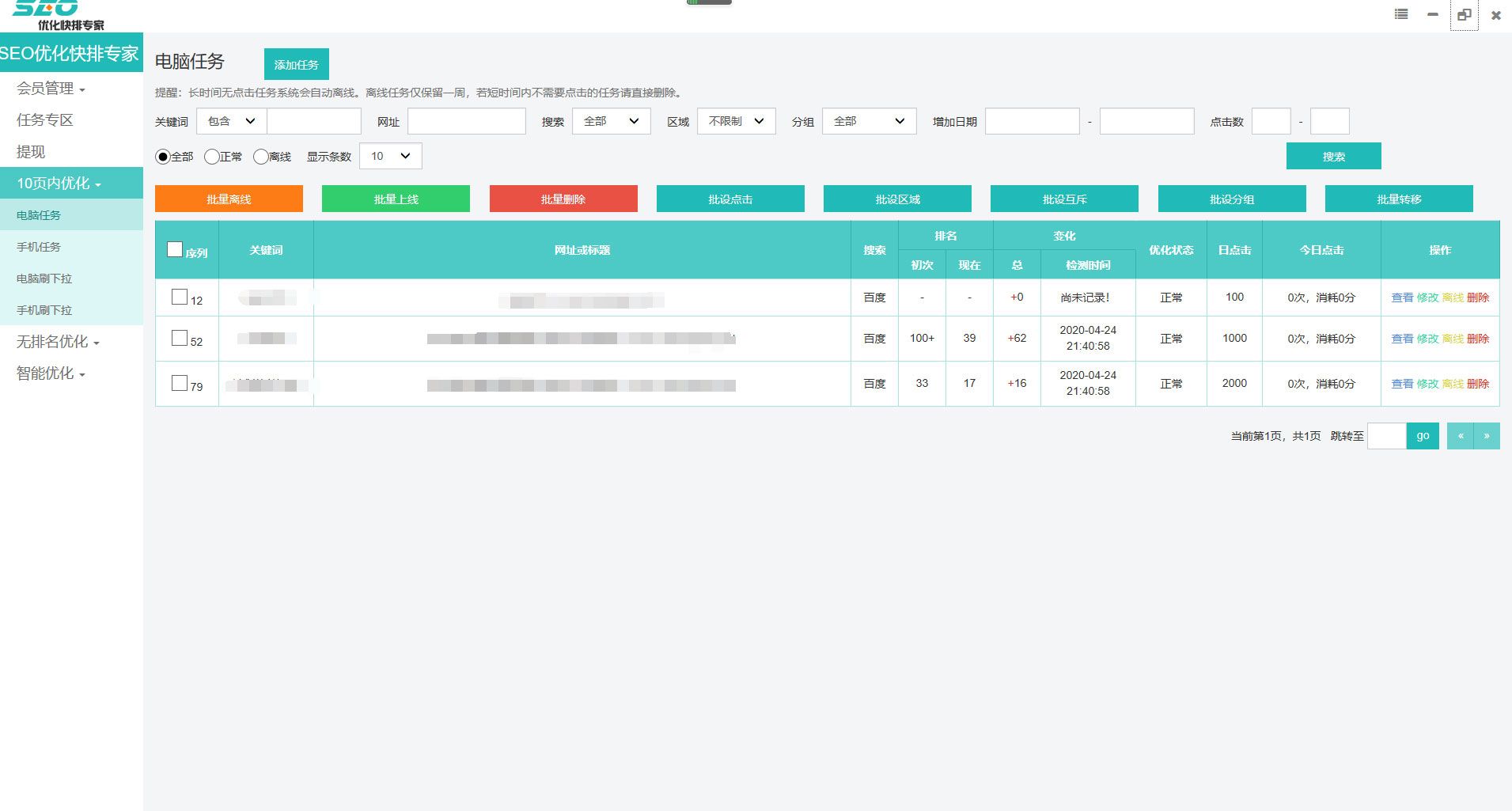The image size is (1512, 811).
Task: Open the 区域 dropdown set to 不限制
Action: (x=735, y=121)
